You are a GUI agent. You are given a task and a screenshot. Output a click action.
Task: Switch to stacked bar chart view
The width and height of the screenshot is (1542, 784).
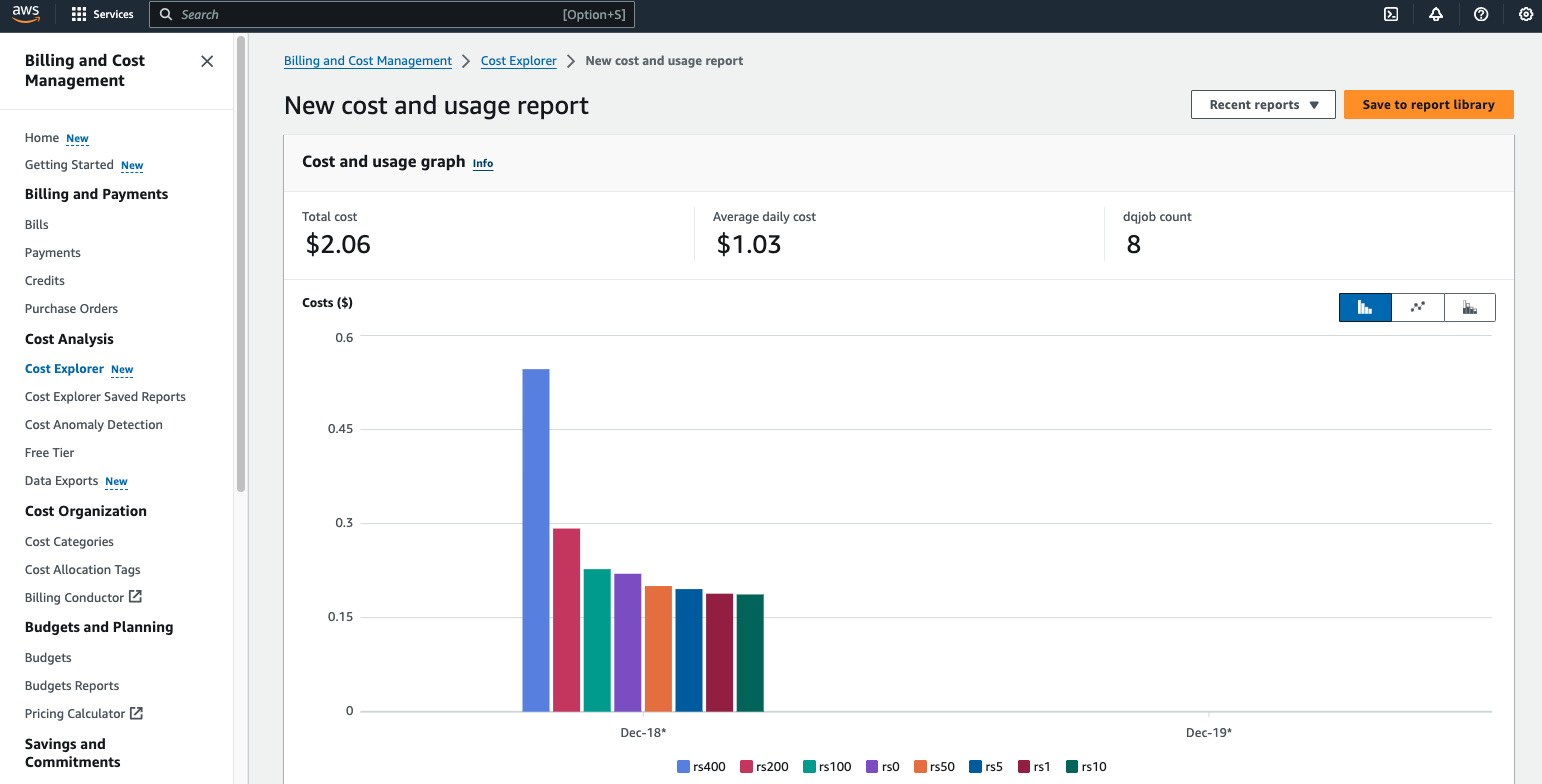[x=1470, y=307]
